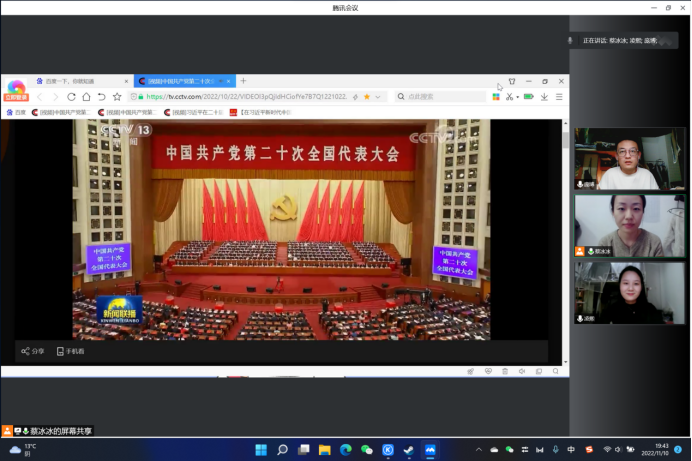Image resolution: width=692 pixels, height=461 pixels.
Task: Expand the screenshot tool dropdown arrow
Action: click(x=517, y=97)
